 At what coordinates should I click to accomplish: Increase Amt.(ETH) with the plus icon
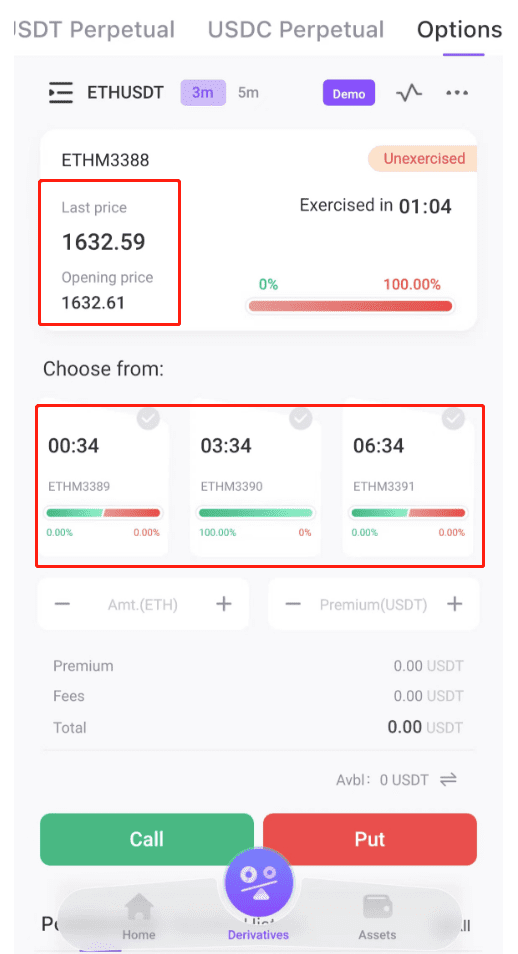tap(224, 604)
